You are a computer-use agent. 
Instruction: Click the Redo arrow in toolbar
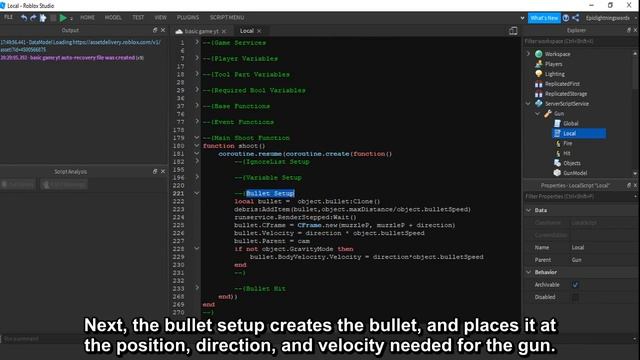(33, 18)
